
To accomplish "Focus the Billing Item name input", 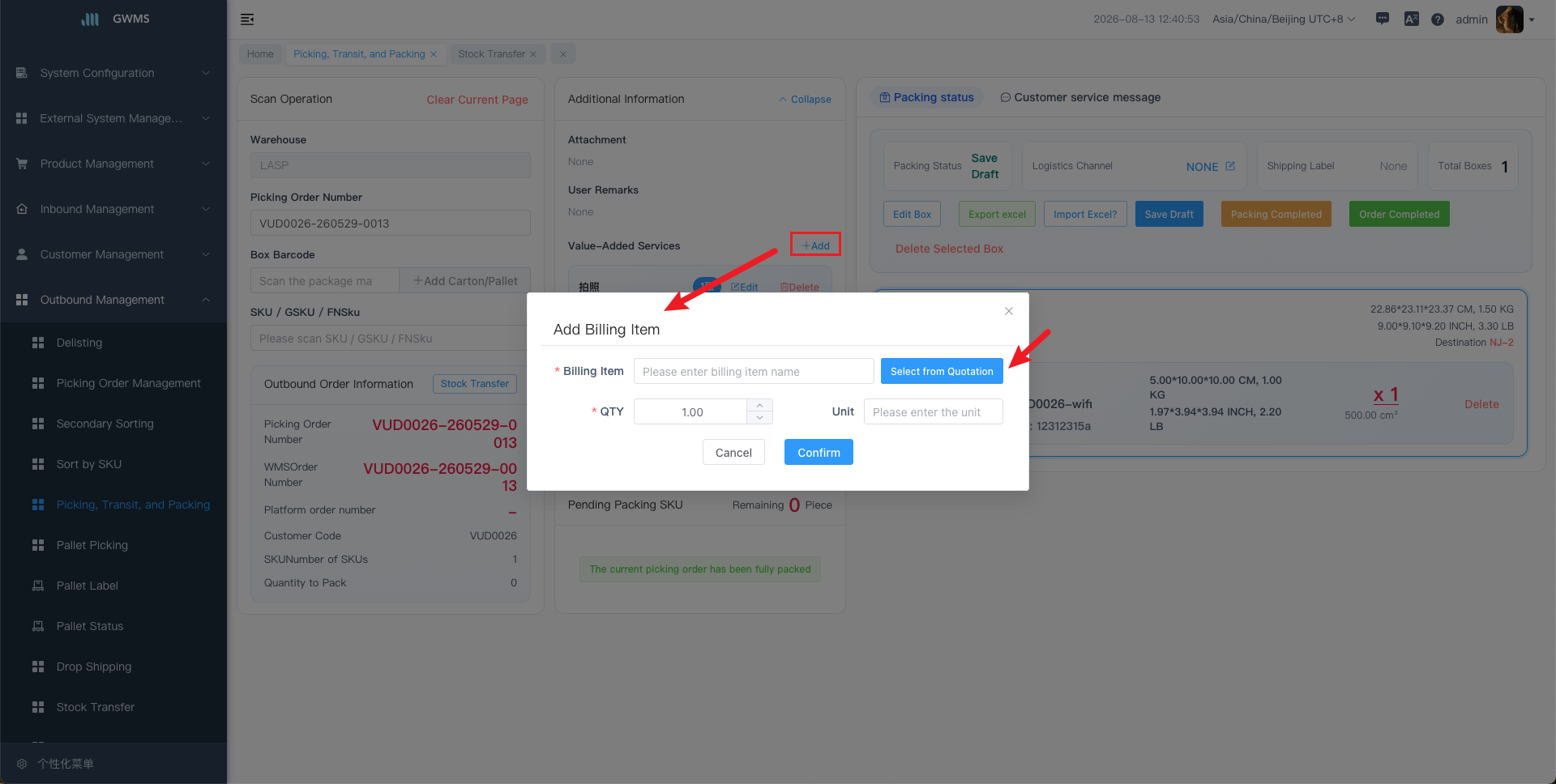I will pyautogui.click(x=754, y=371).
